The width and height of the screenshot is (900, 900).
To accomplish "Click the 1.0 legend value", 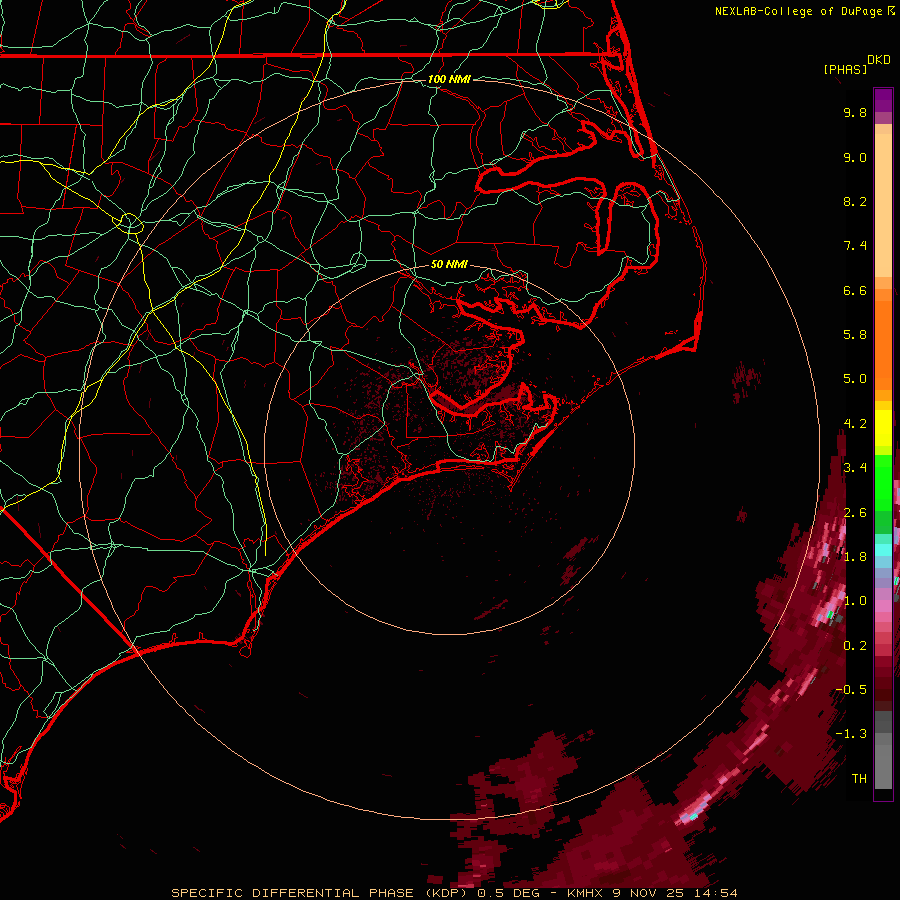I will 855,601.
